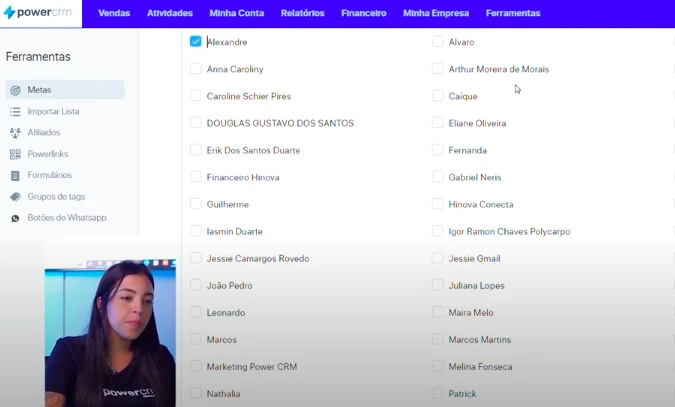The height and width of the screenshot is (407, 675).
Task: Open the Ferramentas menu
Action: (x=513, y=13)
